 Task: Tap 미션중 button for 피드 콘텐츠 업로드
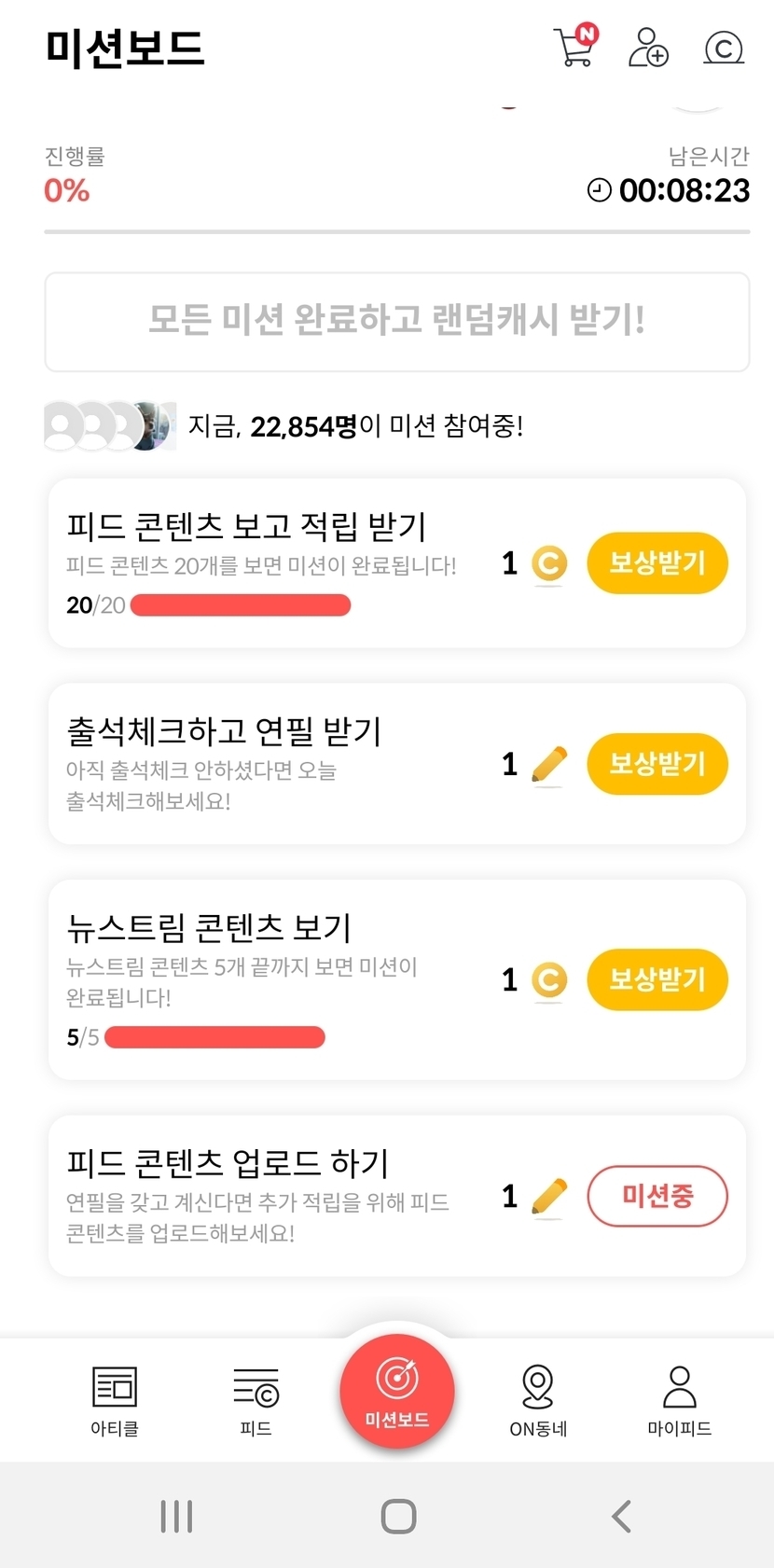(x=657, y=1196)
